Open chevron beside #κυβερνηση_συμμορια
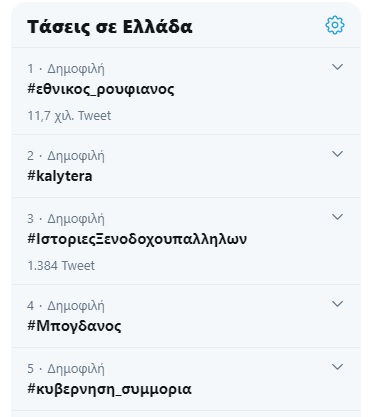The image size is (370, 417). pyautogui.click(x=337, y=367)
